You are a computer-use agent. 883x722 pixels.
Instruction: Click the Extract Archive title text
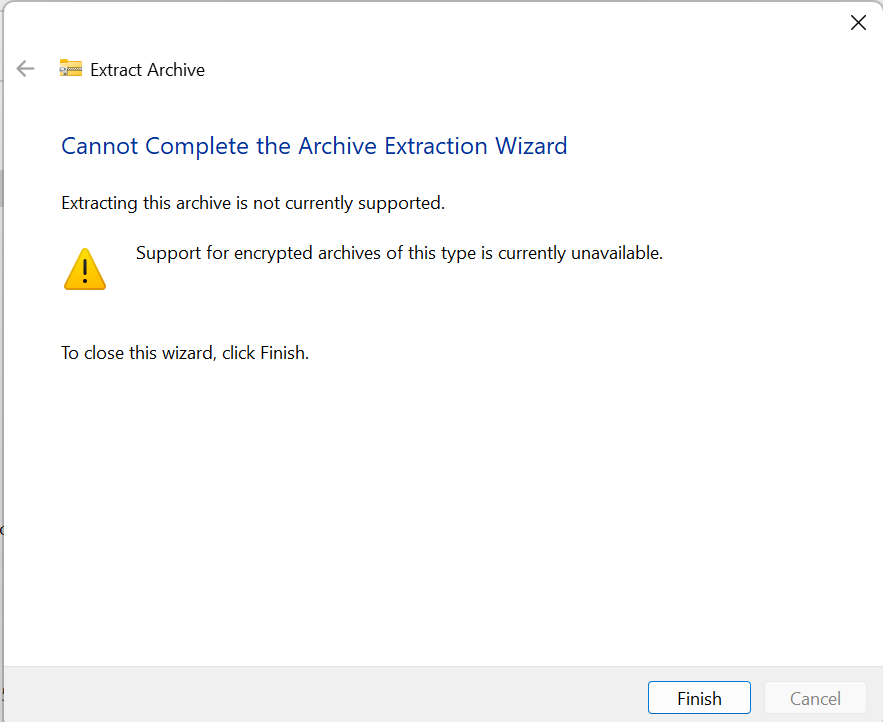coord(148,70)
